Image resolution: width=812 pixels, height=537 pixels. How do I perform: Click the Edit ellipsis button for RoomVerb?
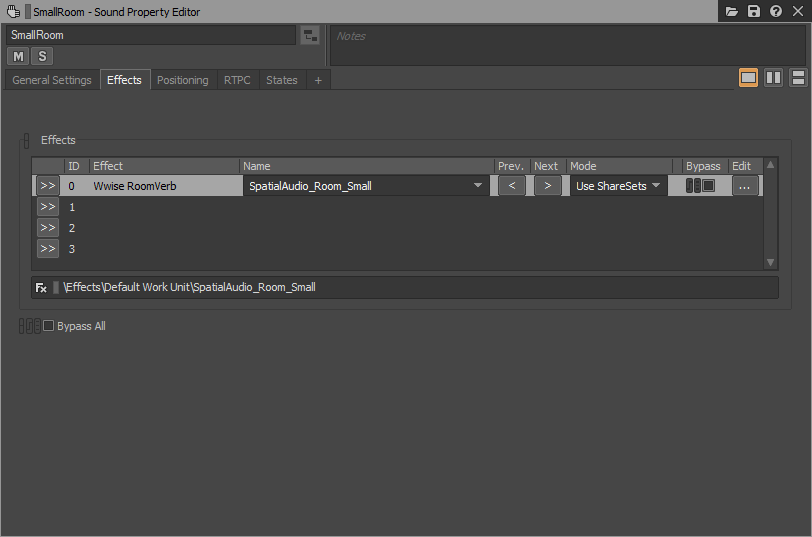pyautogui.click(x=744, y=186)
